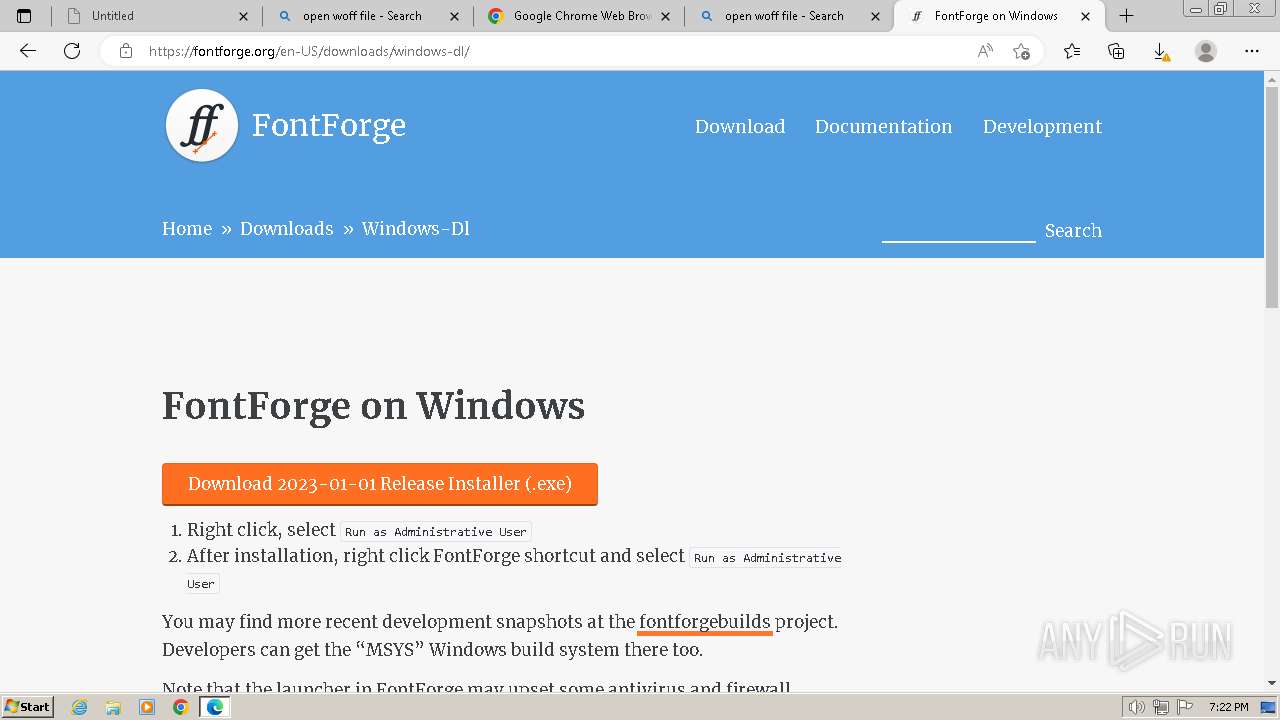Open the Development nav menu

[1042, 127]
